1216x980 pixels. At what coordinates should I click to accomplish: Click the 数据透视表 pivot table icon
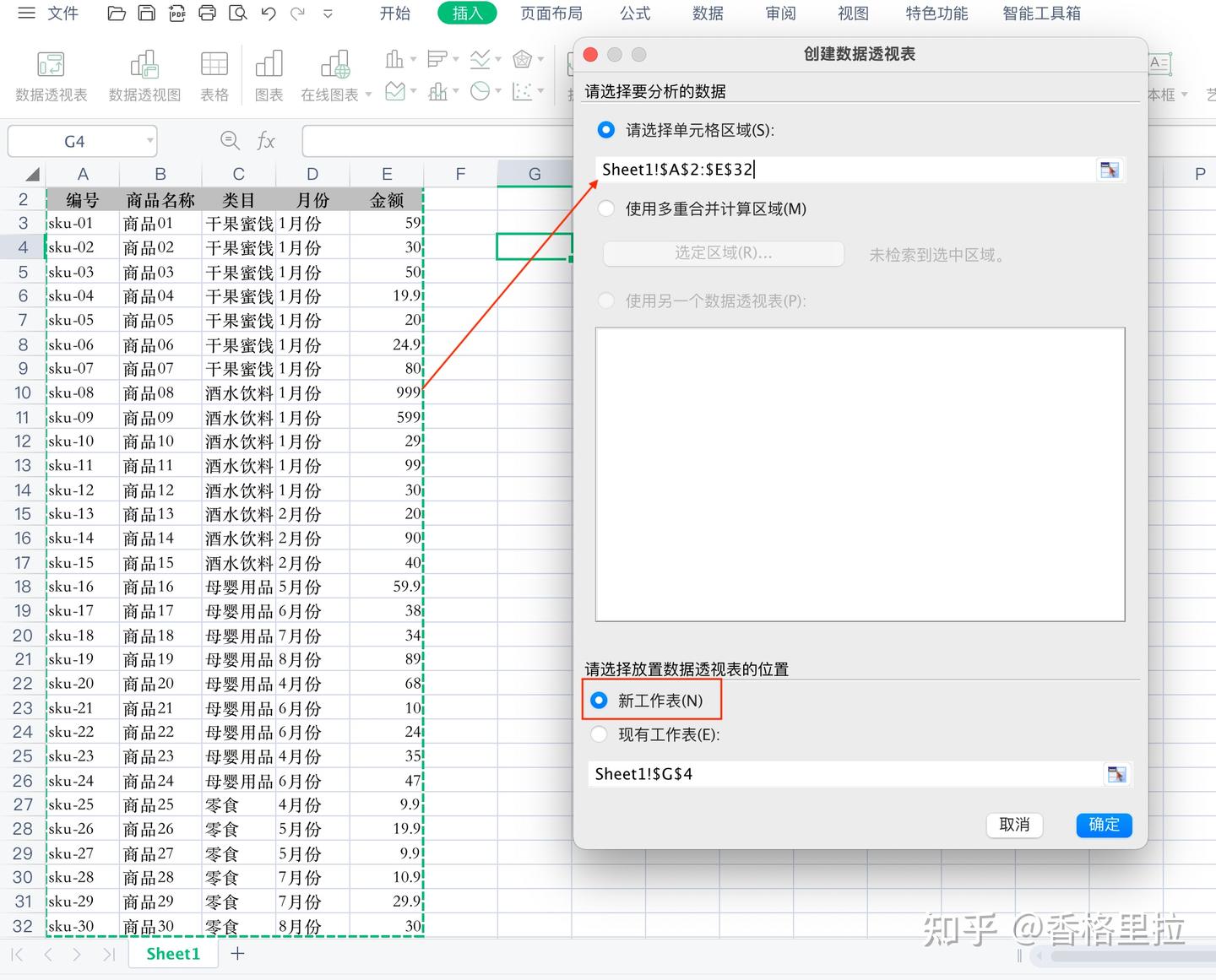click(51, 64)
